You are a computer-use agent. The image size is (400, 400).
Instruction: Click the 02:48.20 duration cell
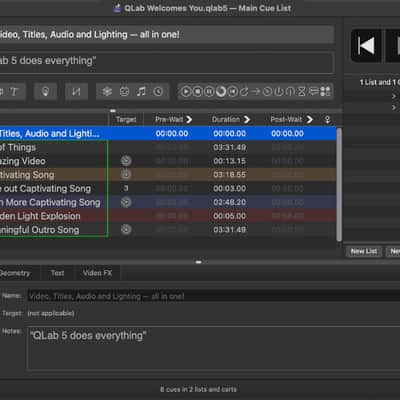[x=230, y=202]
